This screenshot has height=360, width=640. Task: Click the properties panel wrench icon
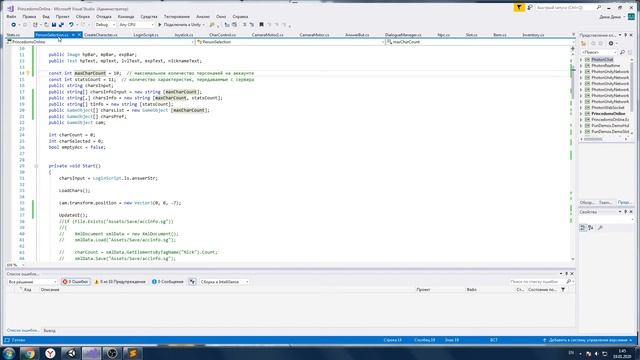600,228
